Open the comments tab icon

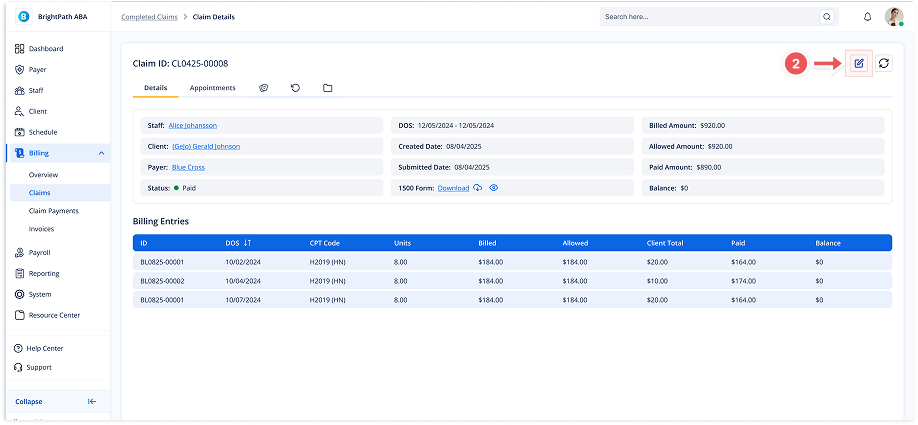(264, 88)
